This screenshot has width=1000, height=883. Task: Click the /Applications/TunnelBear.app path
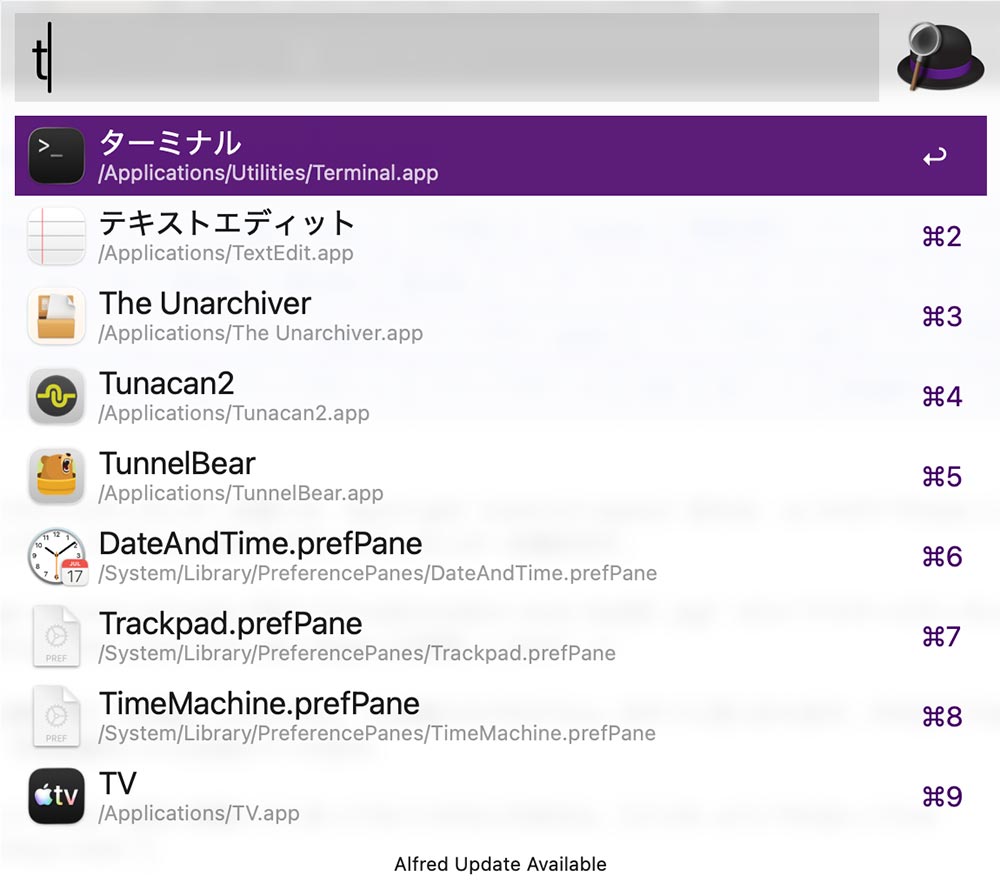pos(240,493)
